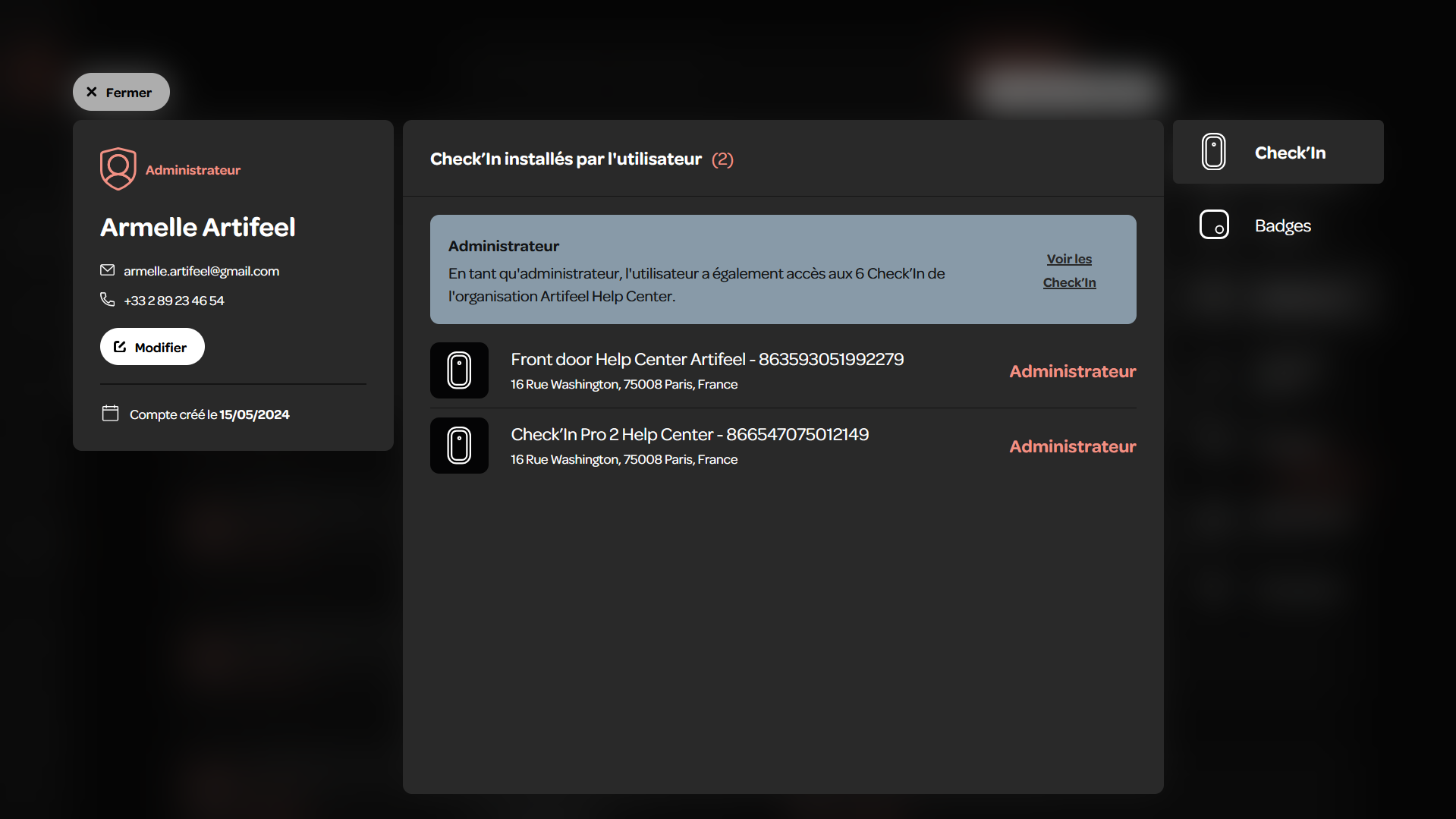Switch to the Check'In tab
Screen dimensions: 1456x819
pyautogui.click(x=1278, y=152)
